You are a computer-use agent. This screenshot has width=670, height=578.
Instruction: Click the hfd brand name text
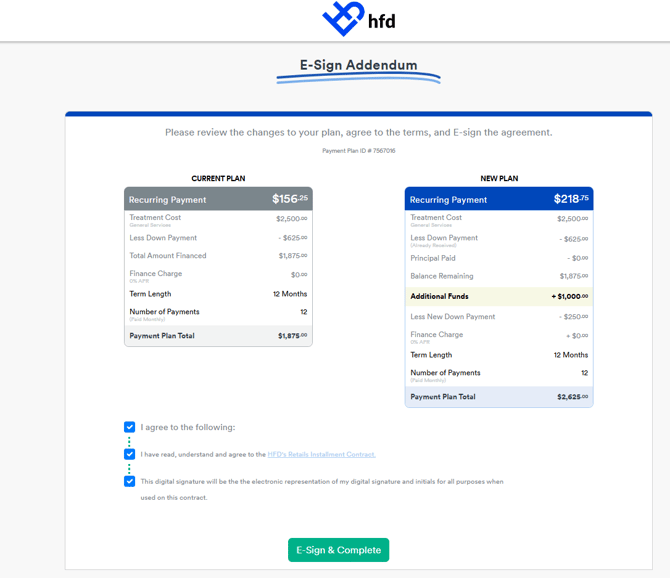(382, 21)
